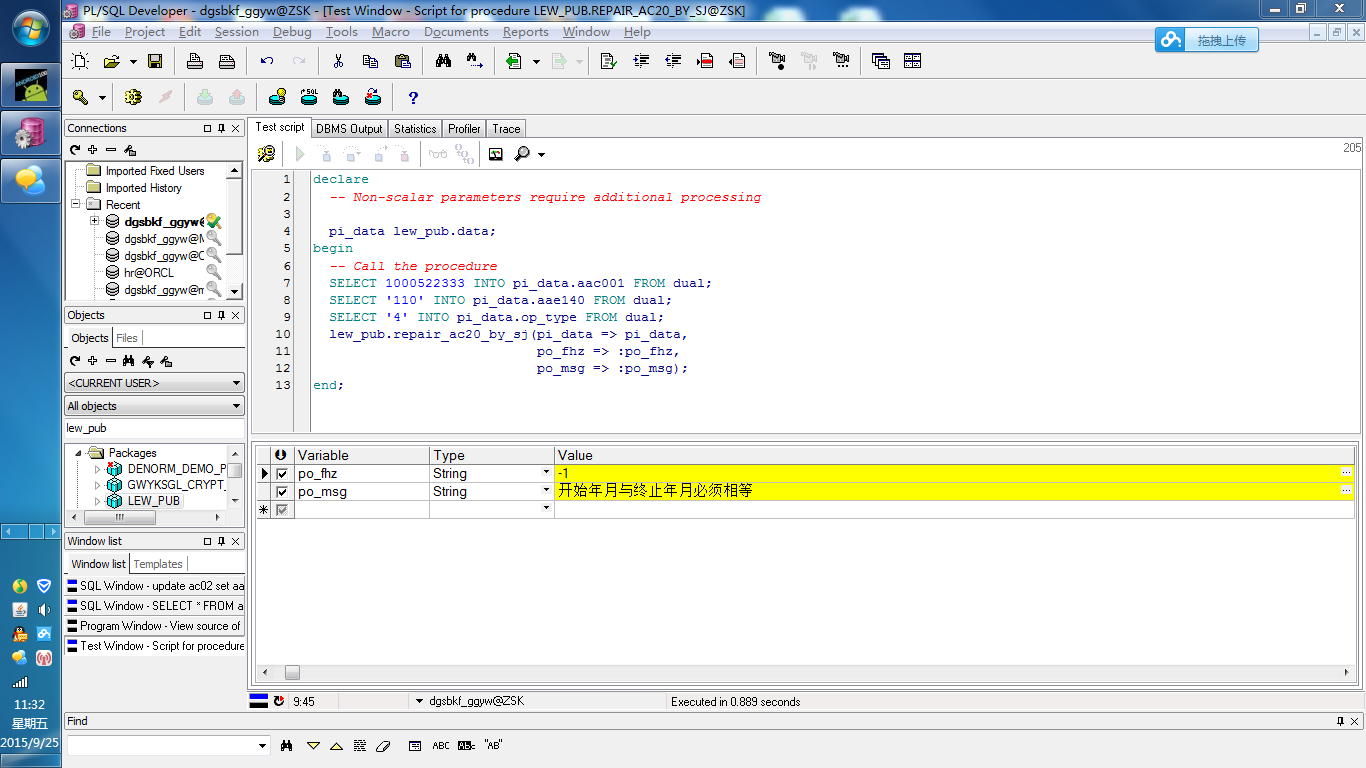This screenshot has width=1366, height=768.
Task: Uncheck the po_fhz variable checkbox
Action: tap(282, 474)
